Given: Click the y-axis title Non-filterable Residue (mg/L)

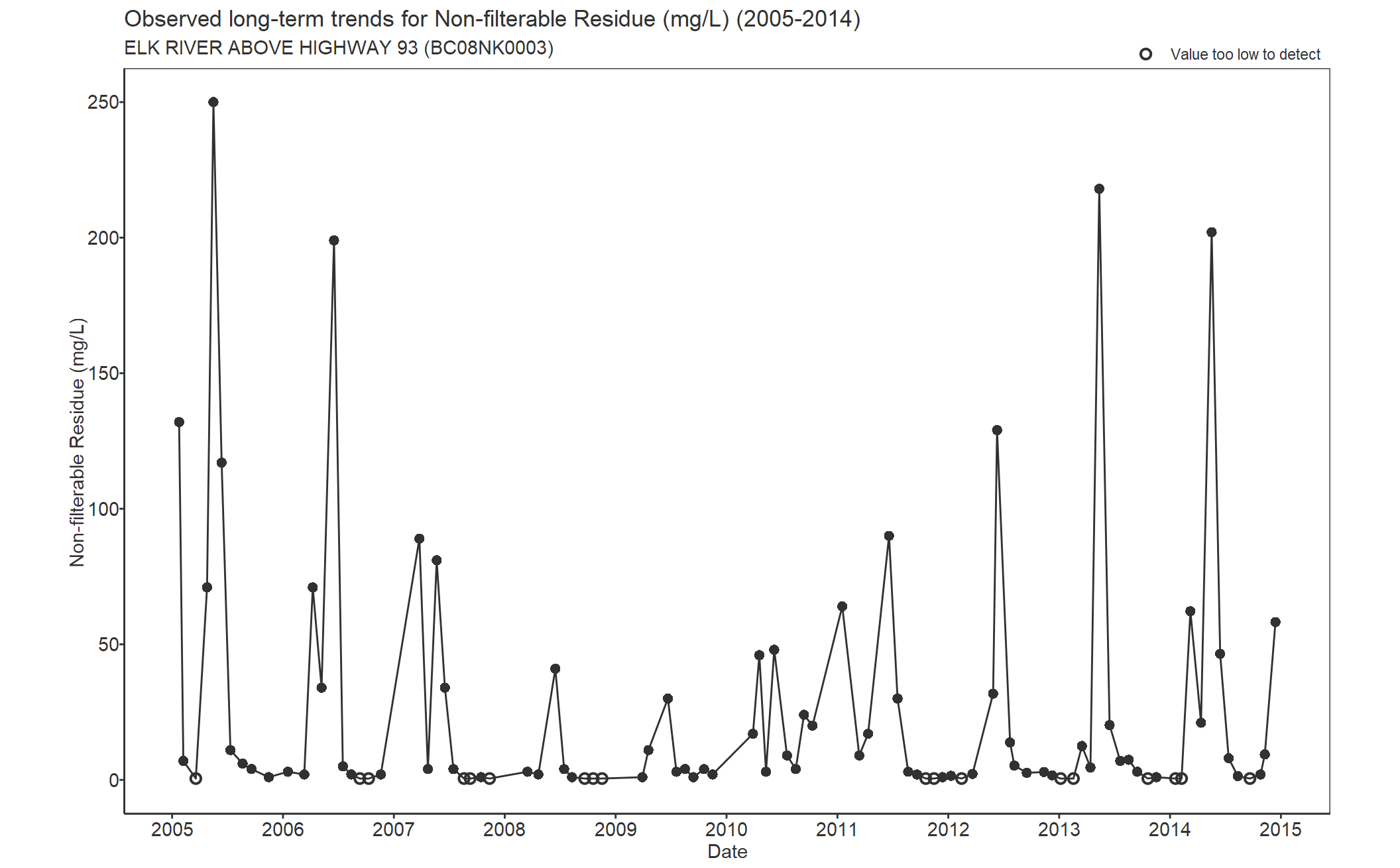Looking at the screenshot, I should pyautogui.click(x=78, y=442).
